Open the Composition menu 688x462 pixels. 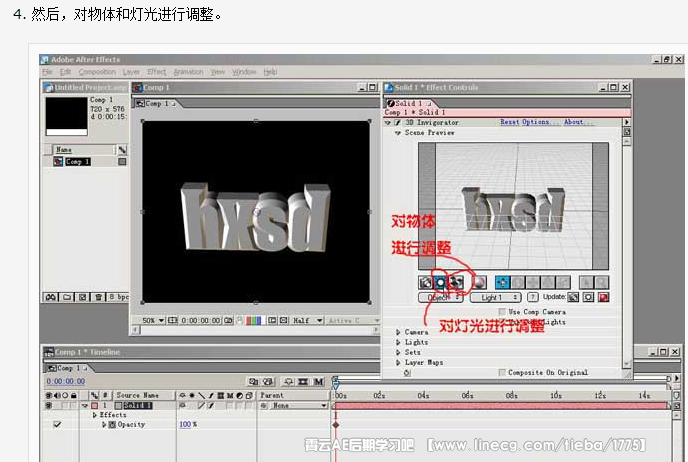(x=97, y=72)
